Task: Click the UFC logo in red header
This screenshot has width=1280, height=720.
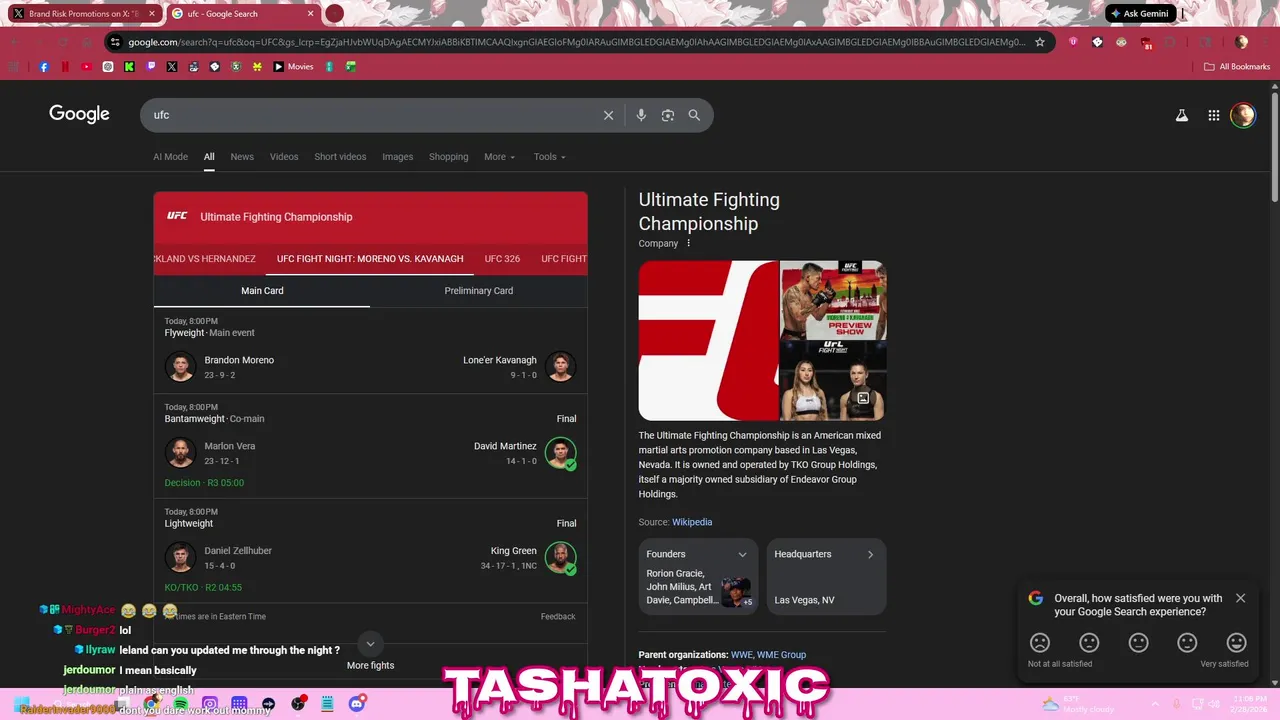Action: click(177, 216)
